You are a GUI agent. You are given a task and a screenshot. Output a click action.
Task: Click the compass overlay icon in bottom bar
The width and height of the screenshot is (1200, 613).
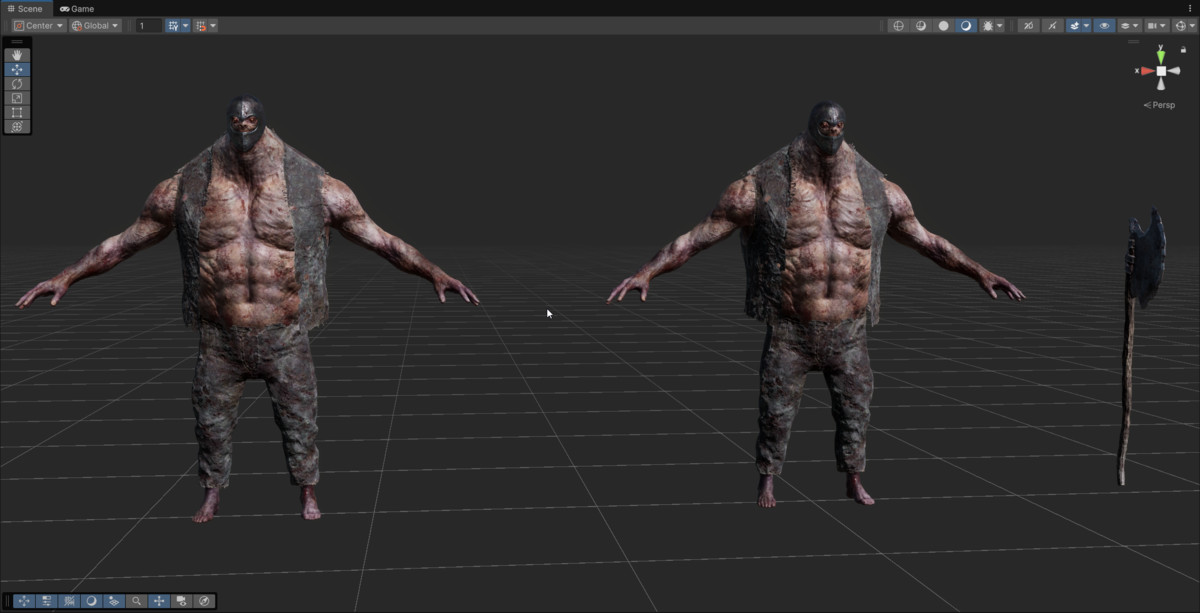(x=204, y=601)
